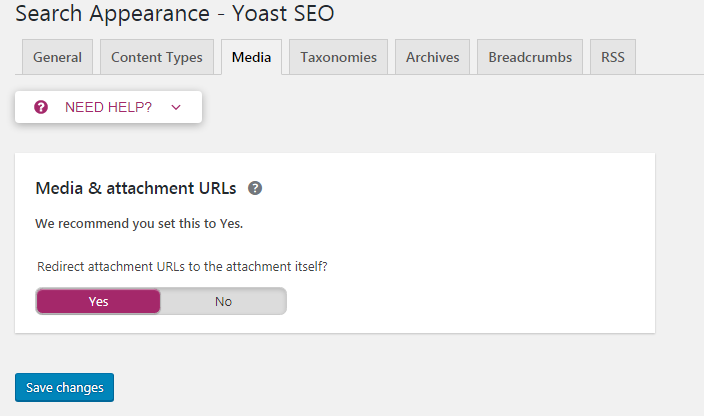Open the RSS tab

click(613, 57)
